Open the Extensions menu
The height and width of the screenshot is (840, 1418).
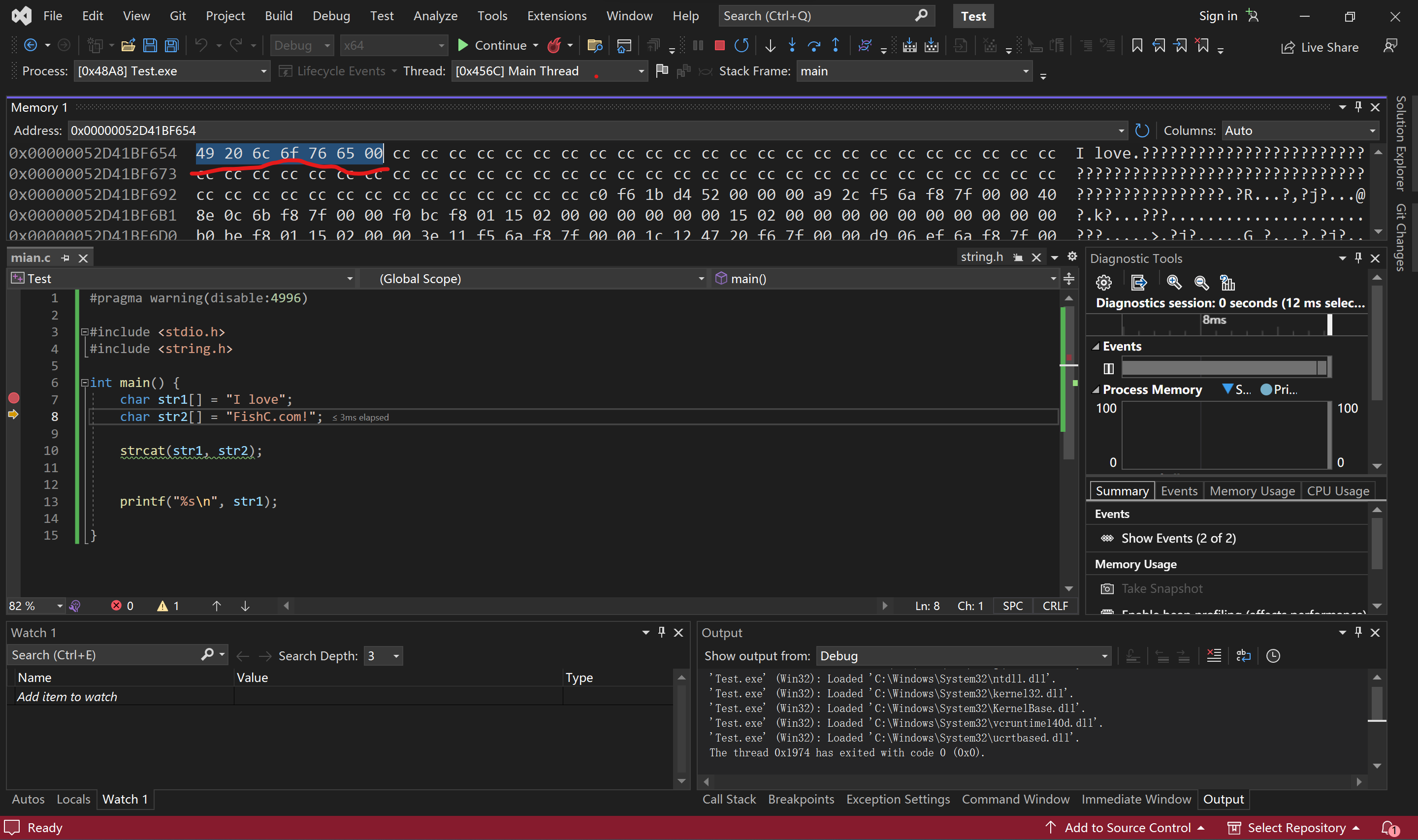click(557, 16)
